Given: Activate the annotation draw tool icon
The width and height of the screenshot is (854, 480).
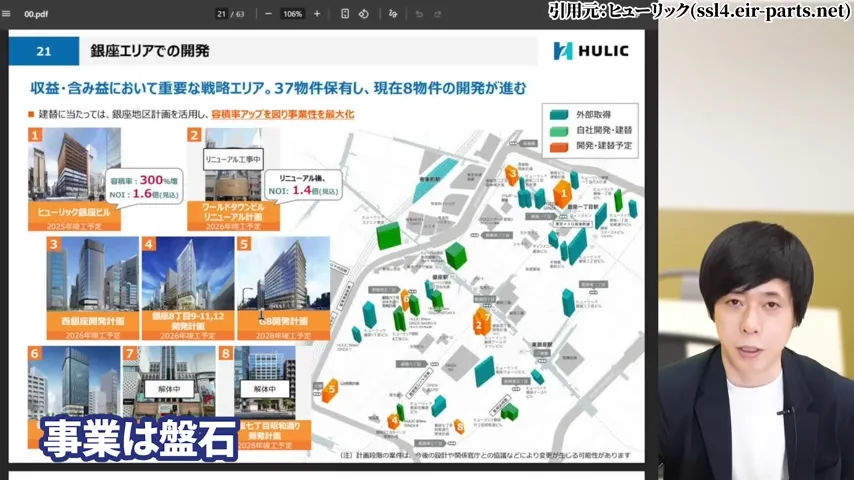Looking at the screenshot, I should click(393, 14).
